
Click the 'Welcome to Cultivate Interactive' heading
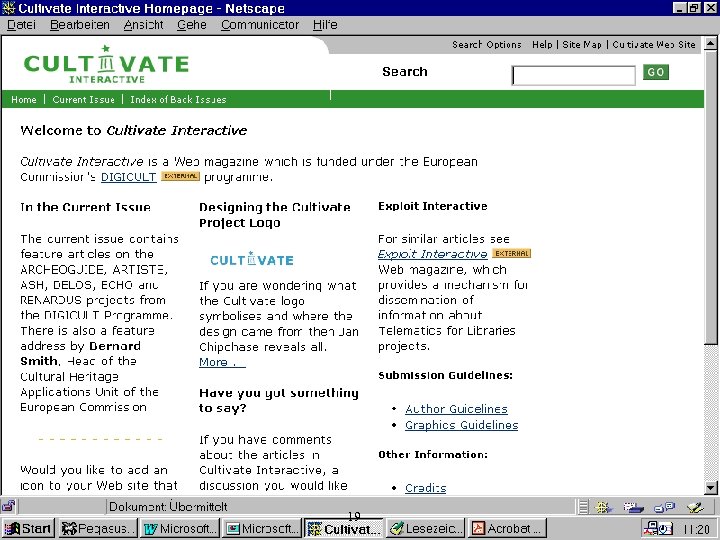[x=134, y=130]
